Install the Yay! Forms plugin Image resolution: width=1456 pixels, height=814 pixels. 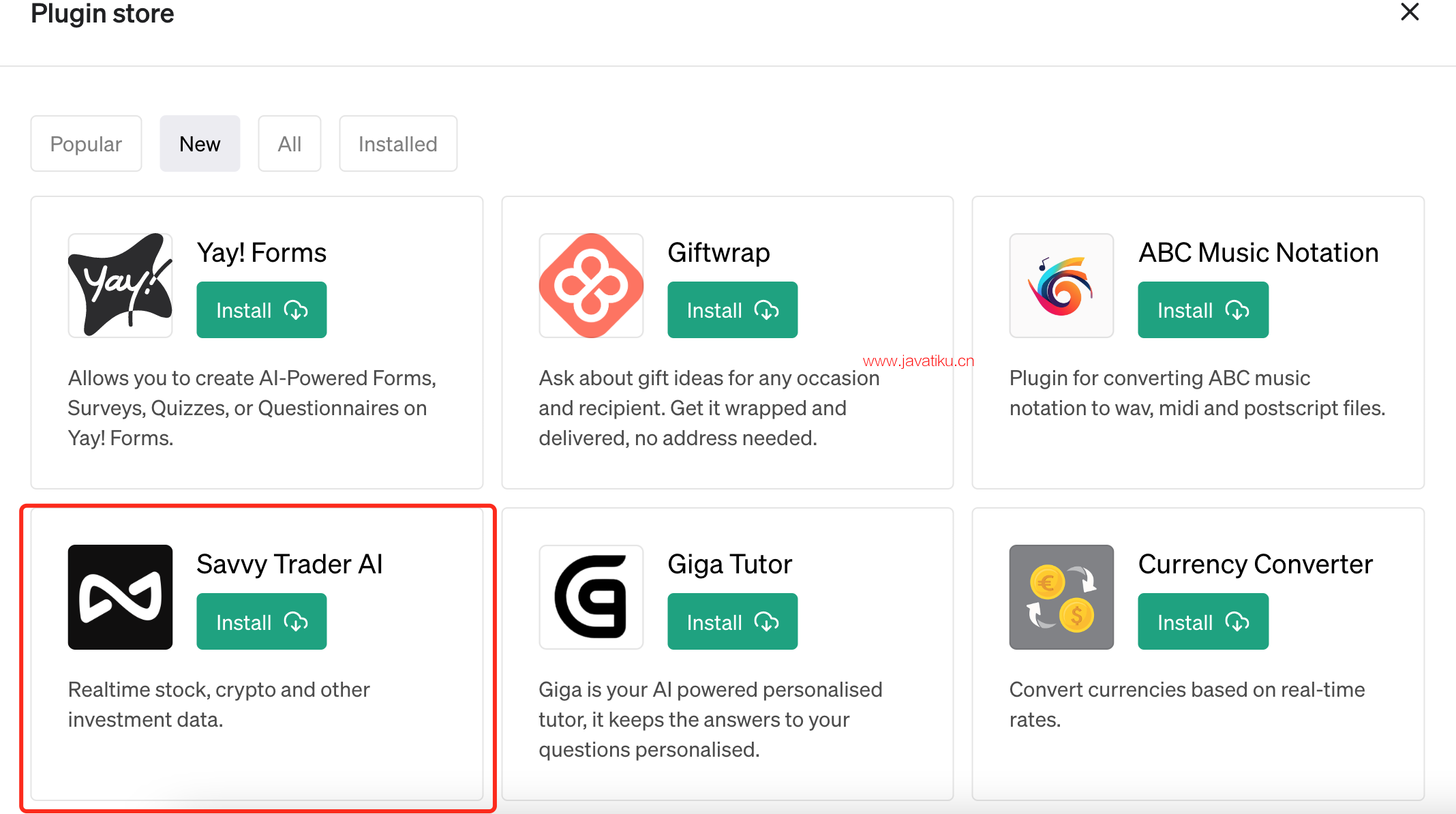click(x=262, y=310)
